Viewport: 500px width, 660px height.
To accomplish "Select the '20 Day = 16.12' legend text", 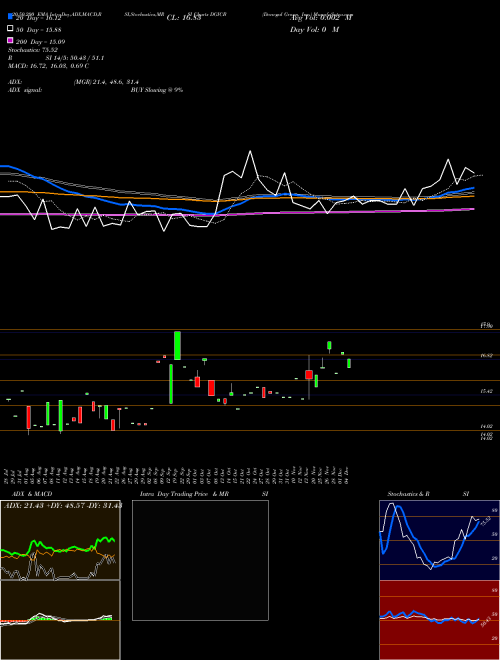I will click(x=41, y=18).
